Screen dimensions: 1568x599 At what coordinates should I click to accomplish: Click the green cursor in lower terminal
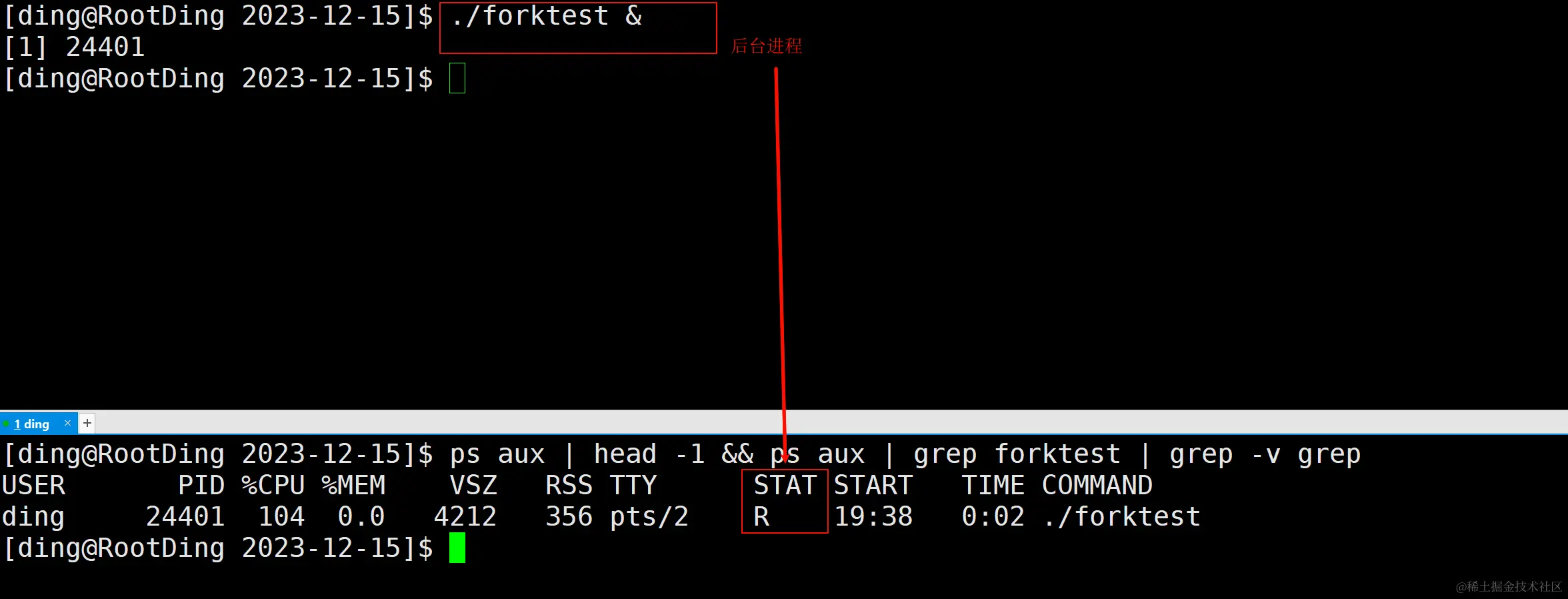point(457,548)
